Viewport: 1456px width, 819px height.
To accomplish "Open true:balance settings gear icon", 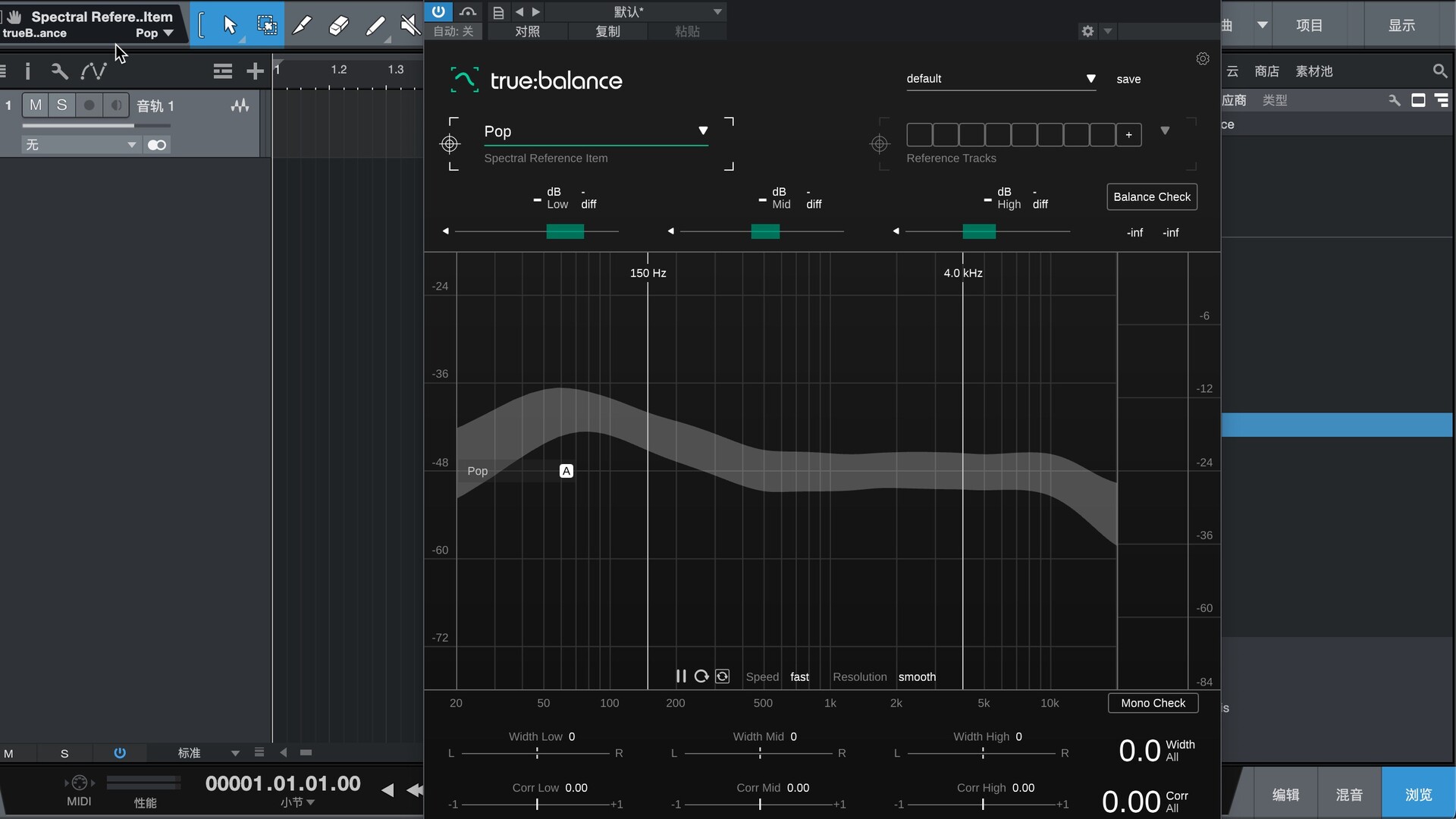I will pos(1203,58).
